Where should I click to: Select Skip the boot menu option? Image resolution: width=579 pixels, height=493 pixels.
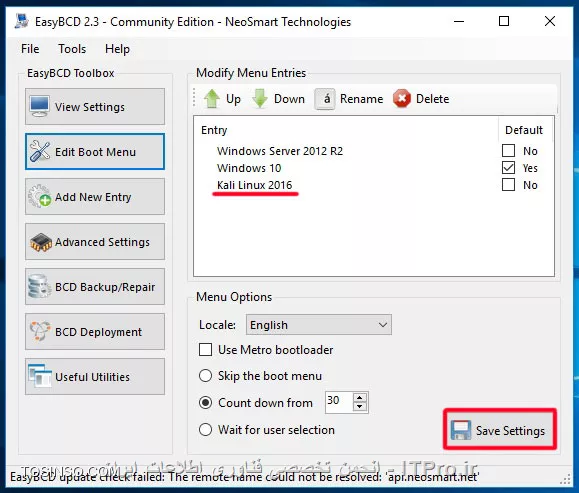tap(205, 376)
